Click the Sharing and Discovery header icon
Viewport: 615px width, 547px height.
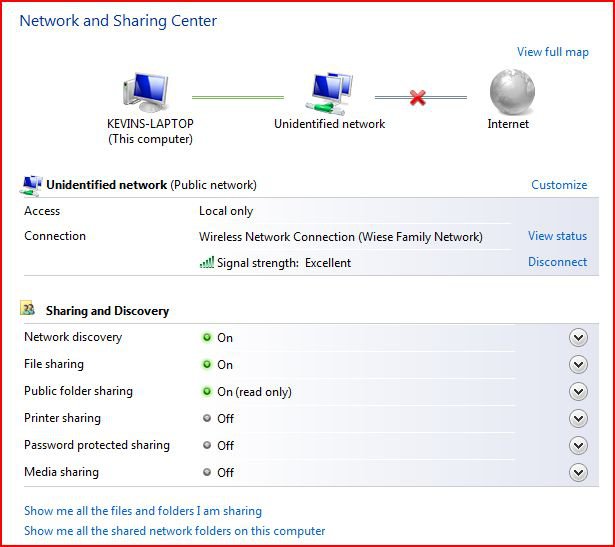click(x=31, y=311)
